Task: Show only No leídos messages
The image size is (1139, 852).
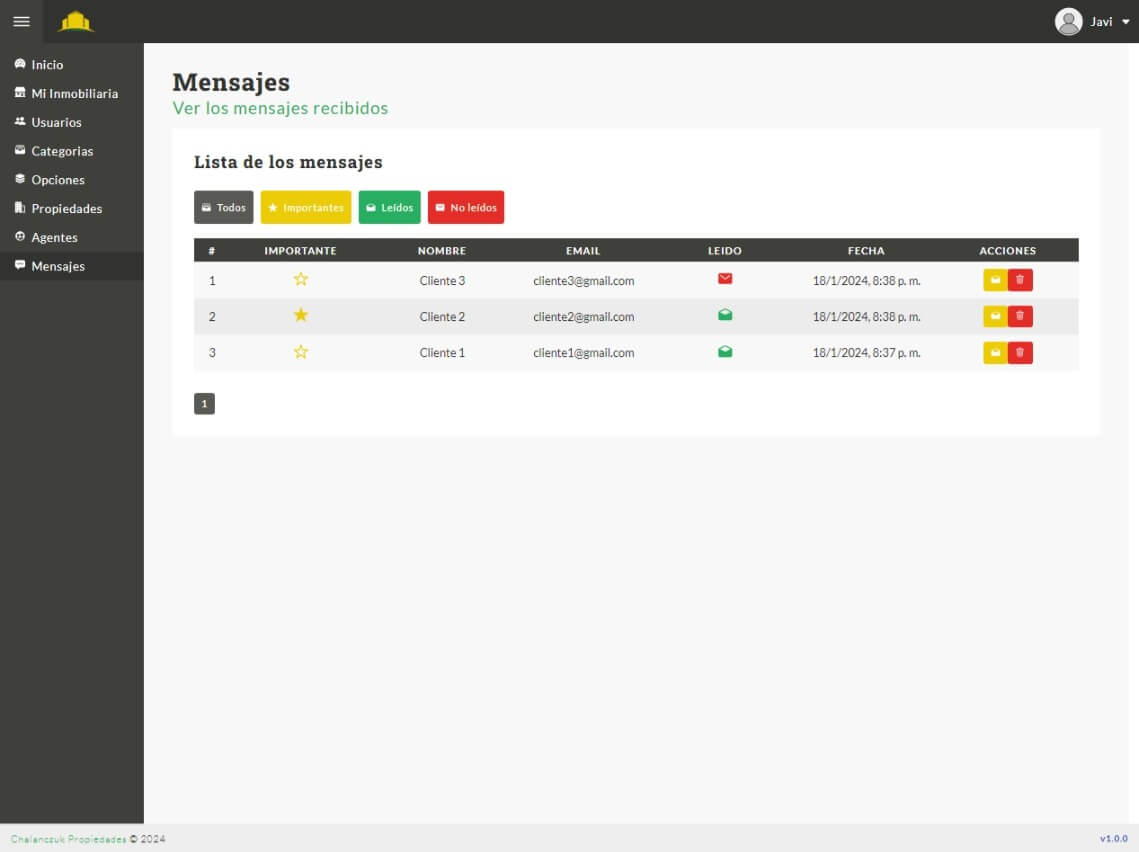Action: coord(466,208)
